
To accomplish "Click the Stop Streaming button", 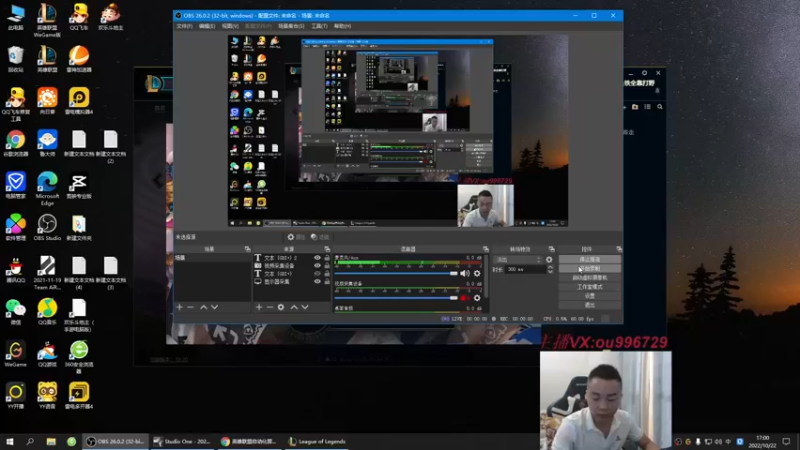I will coord(588,259).
